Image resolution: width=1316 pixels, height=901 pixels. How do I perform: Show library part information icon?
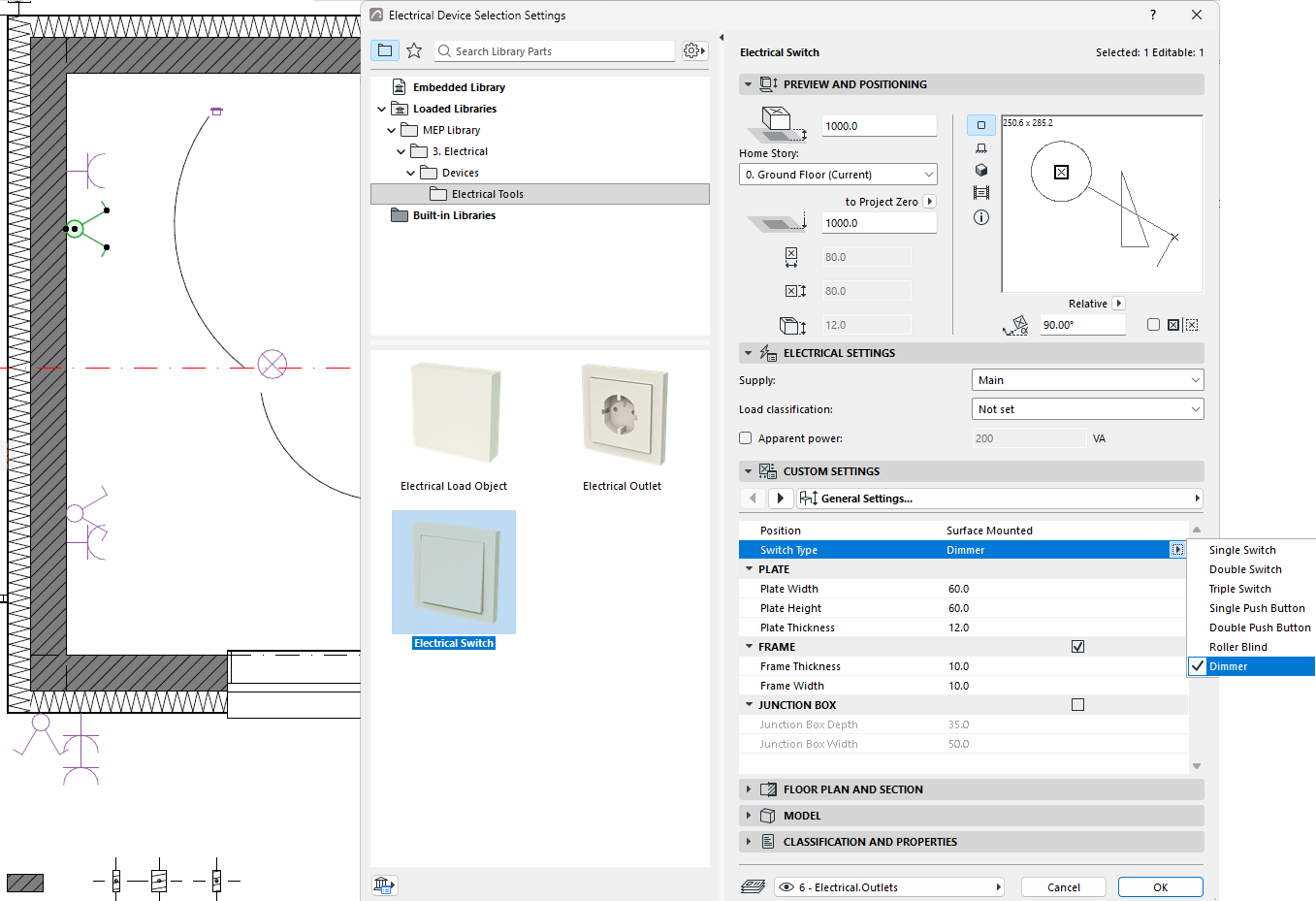pos(980,217)
